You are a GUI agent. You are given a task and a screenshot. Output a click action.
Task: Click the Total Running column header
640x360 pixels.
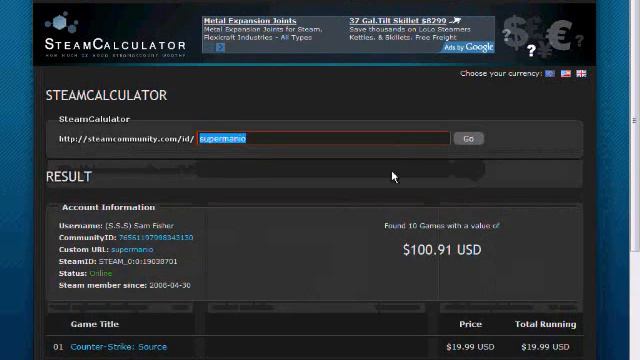click(545, 324)
